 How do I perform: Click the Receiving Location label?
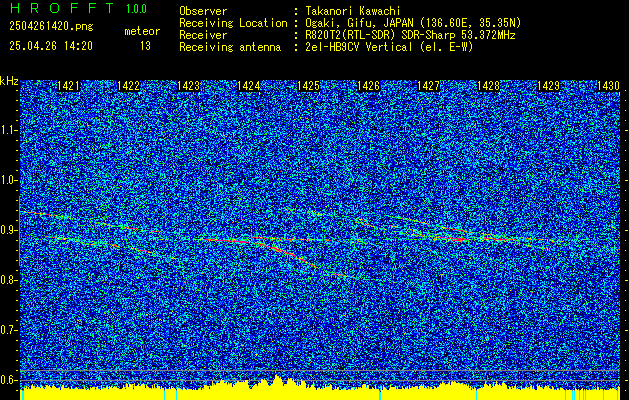coord(233,23)
